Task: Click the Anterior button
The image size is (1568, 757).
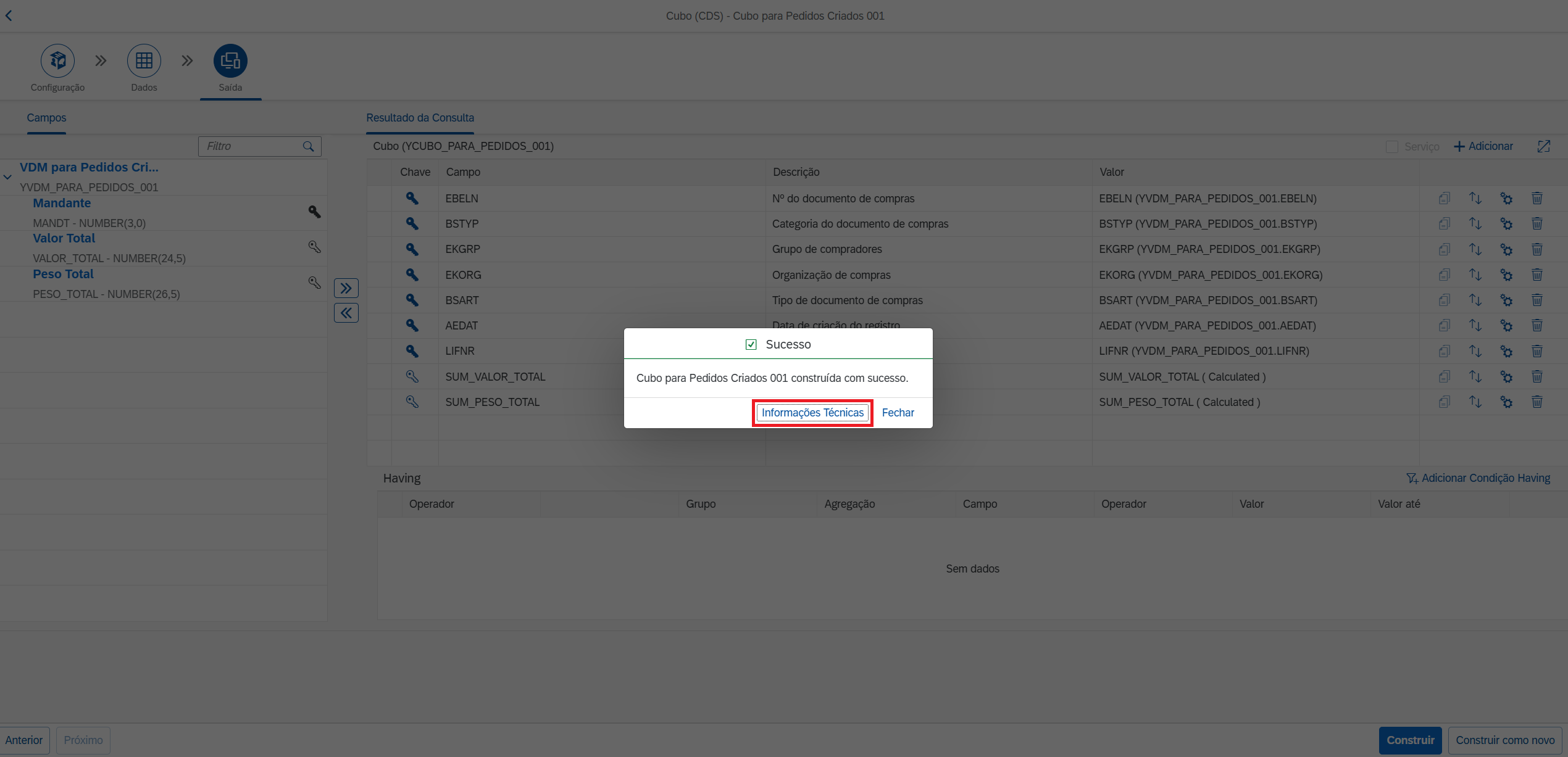Action: coord(24,740)
